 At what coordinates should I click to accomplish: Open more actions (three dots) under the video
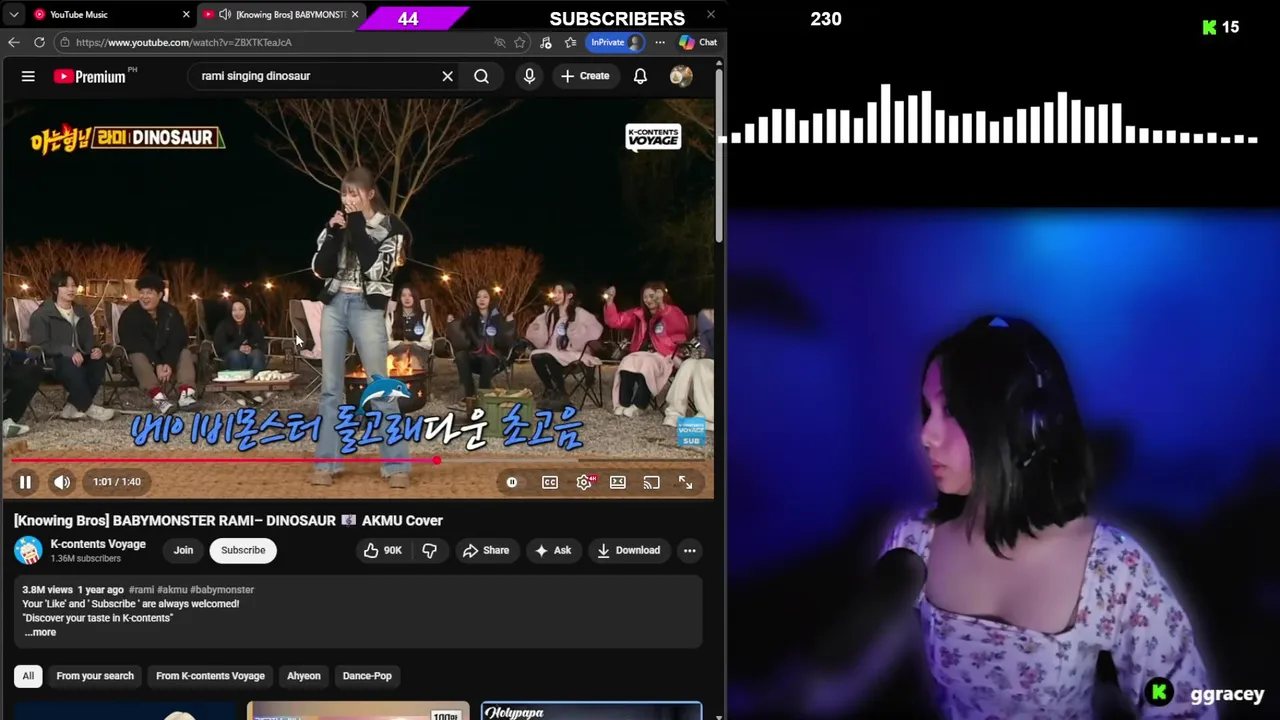(x=689, y=550)
